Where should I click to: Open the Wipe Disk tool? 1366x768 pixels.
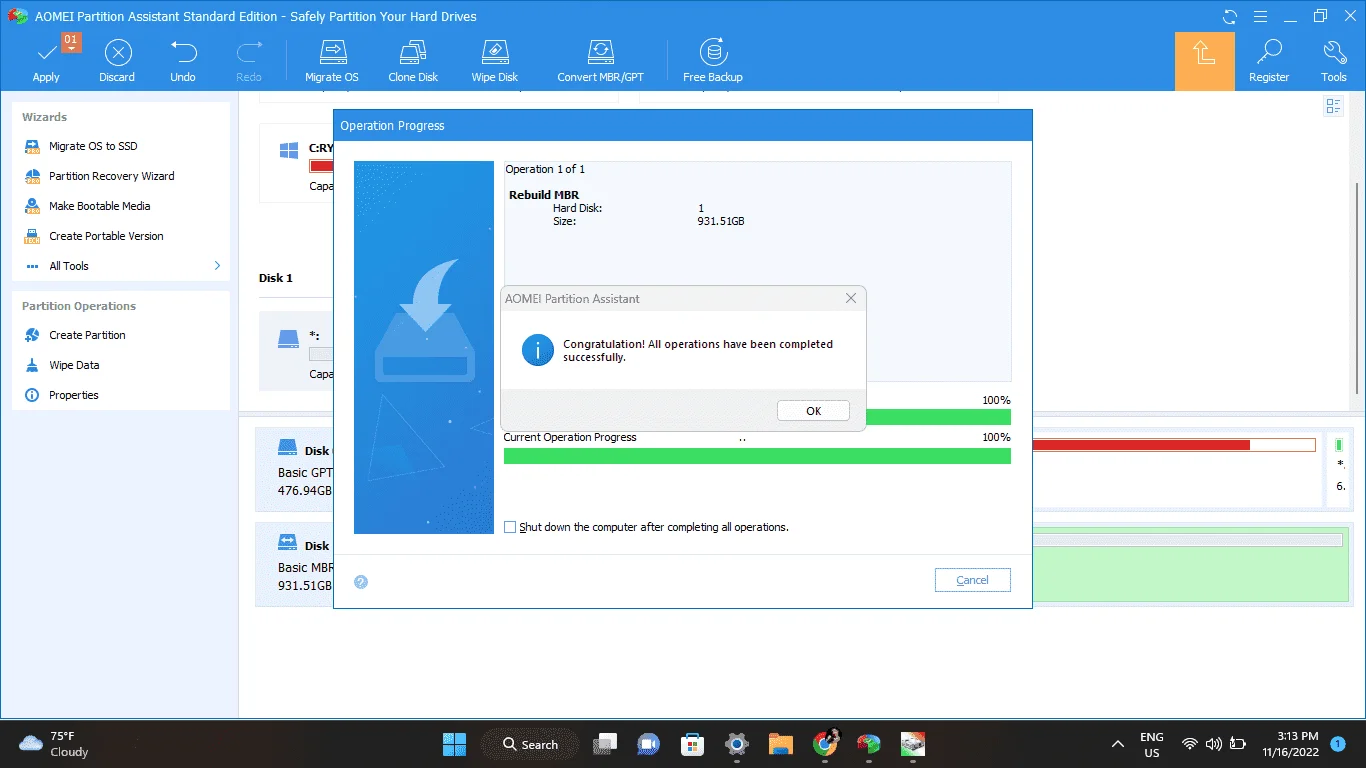[x=495, y=61]
